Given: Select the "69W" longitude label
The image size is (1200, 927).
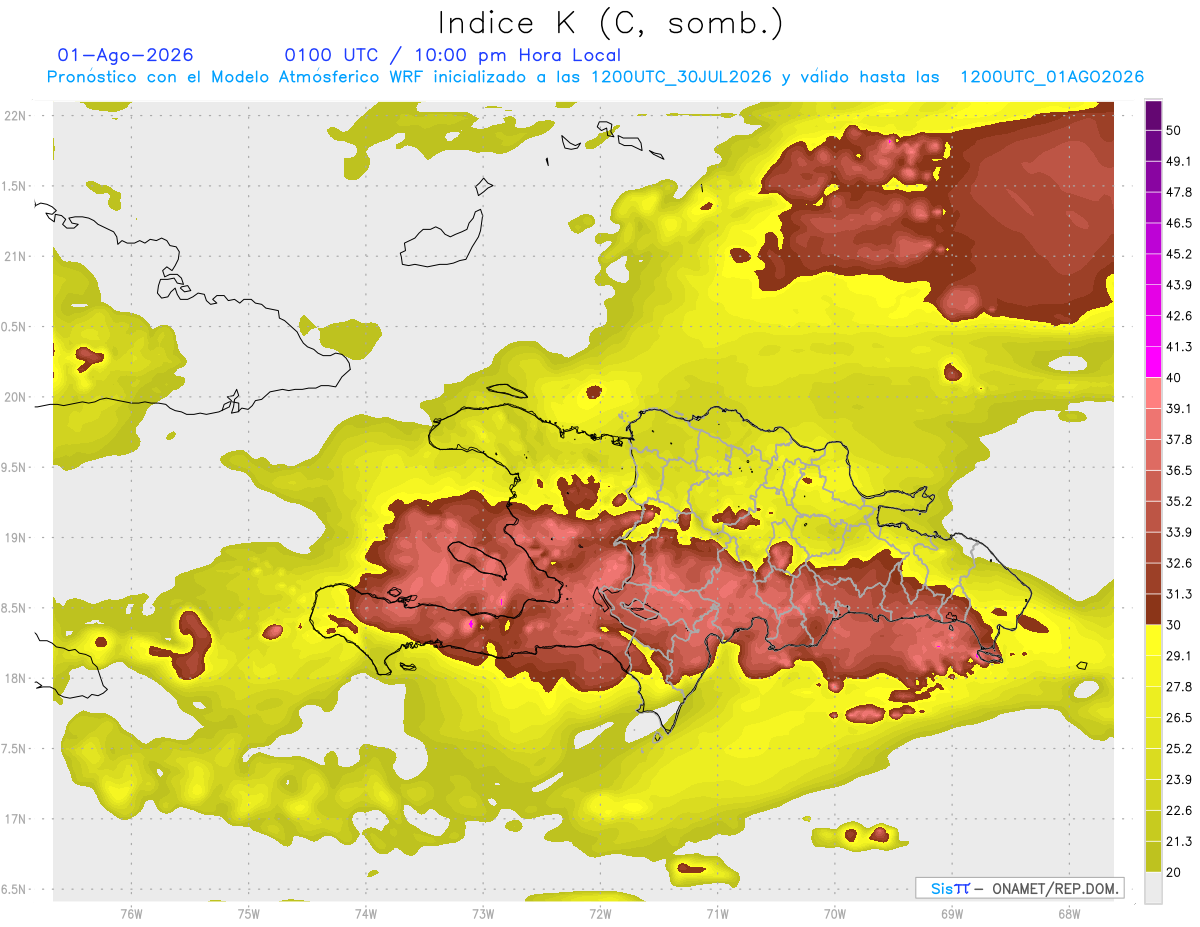Looking at the screenshot, I should click(x=952, y=914).
